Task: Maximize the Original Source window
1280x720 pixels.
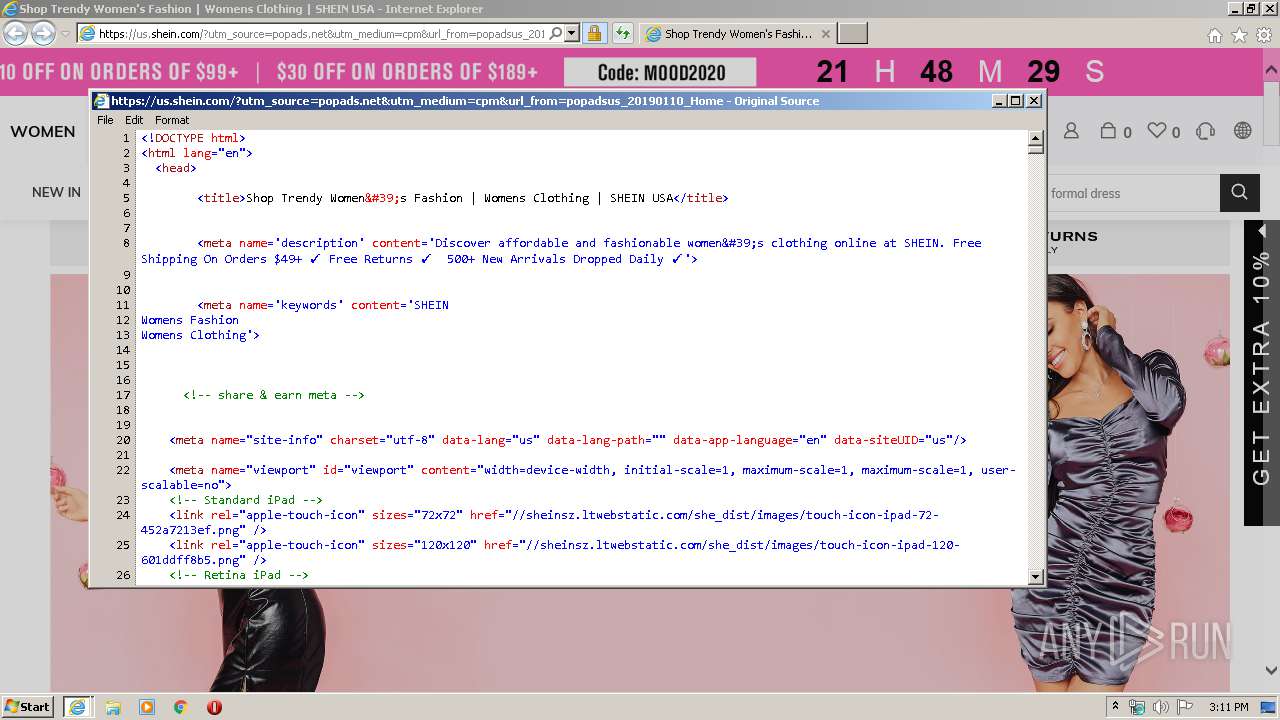Action: point(1016,101)
